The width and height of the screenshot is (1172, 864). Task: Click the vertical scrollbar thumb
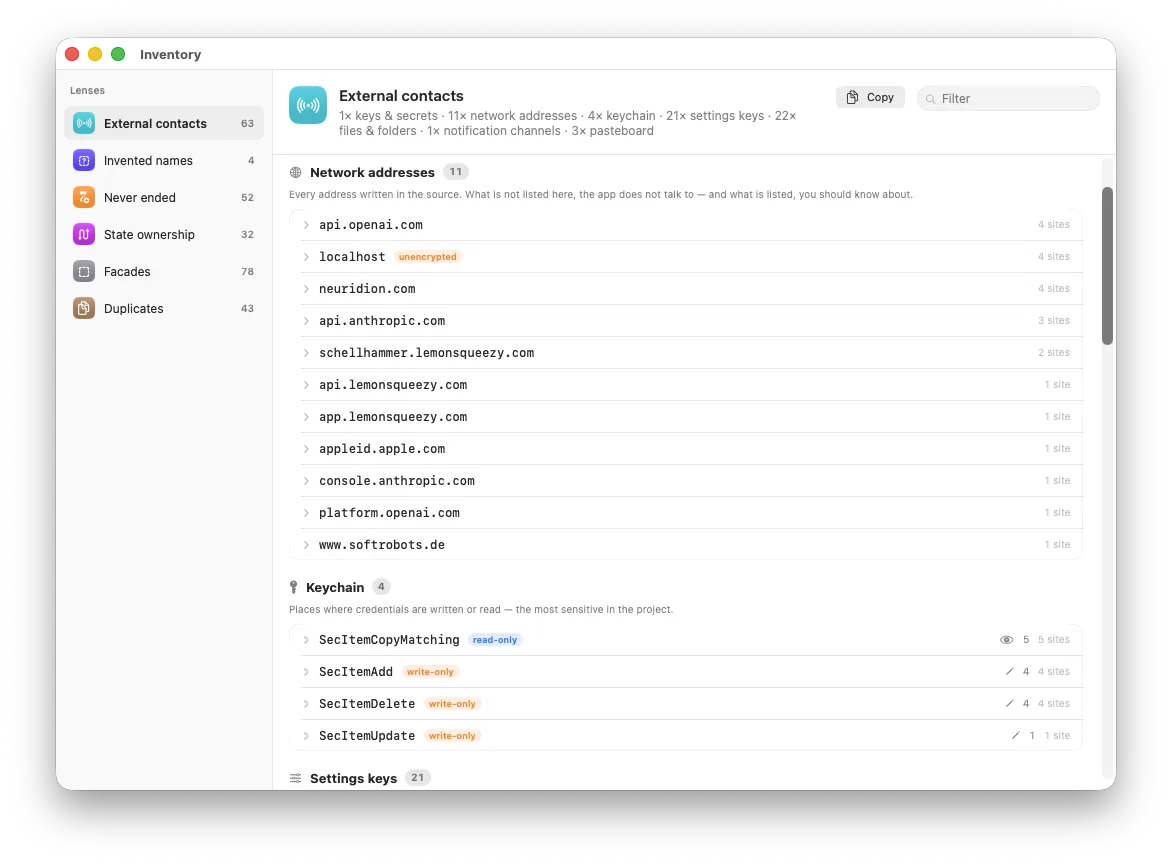pos(1107,265)
